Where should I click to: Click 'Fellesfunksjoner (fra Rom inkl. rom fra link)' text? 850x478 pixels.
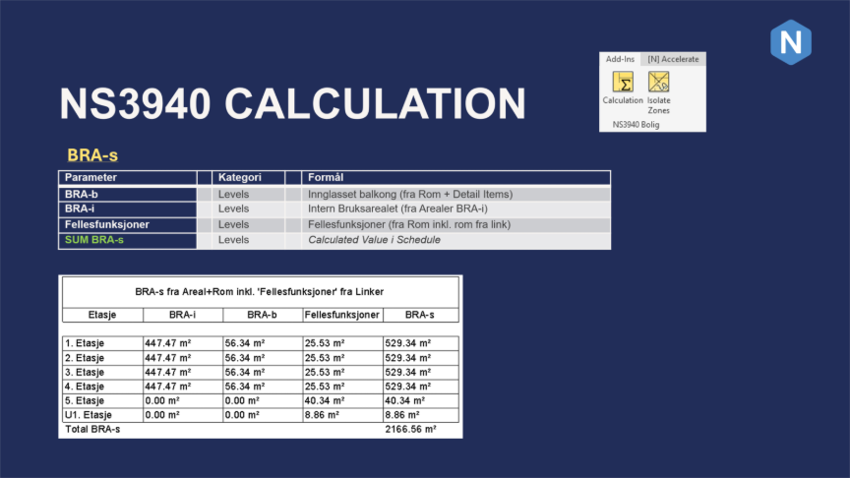409,224
